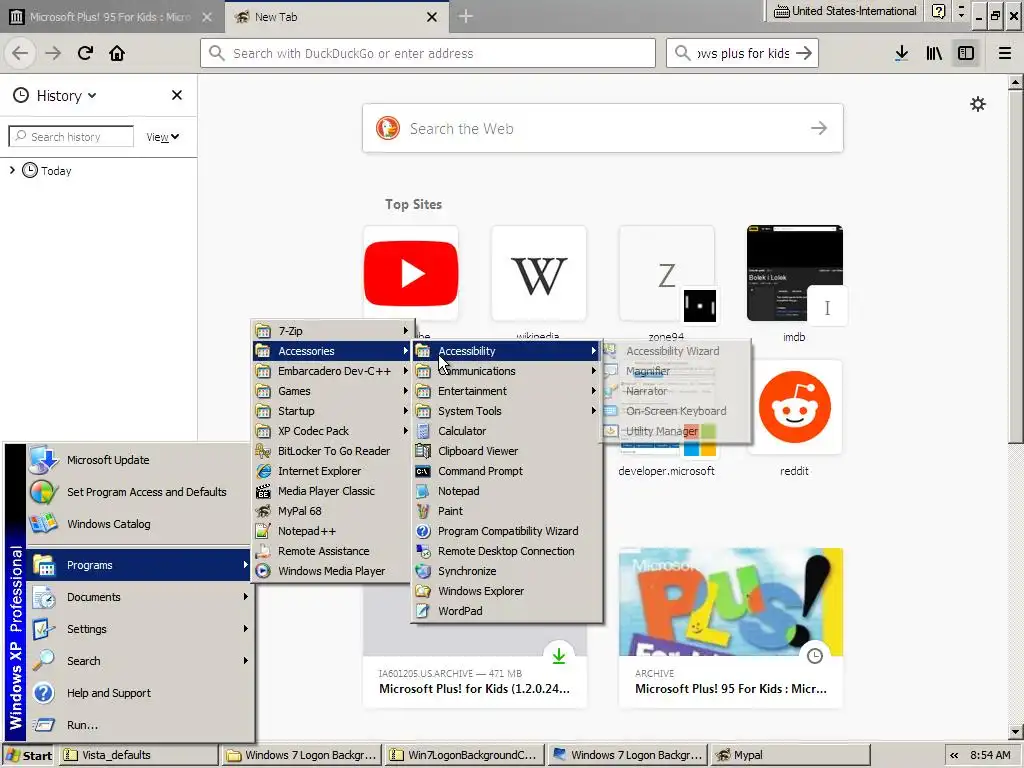Open Media Player Classic from Programs

tap(332, 491)
